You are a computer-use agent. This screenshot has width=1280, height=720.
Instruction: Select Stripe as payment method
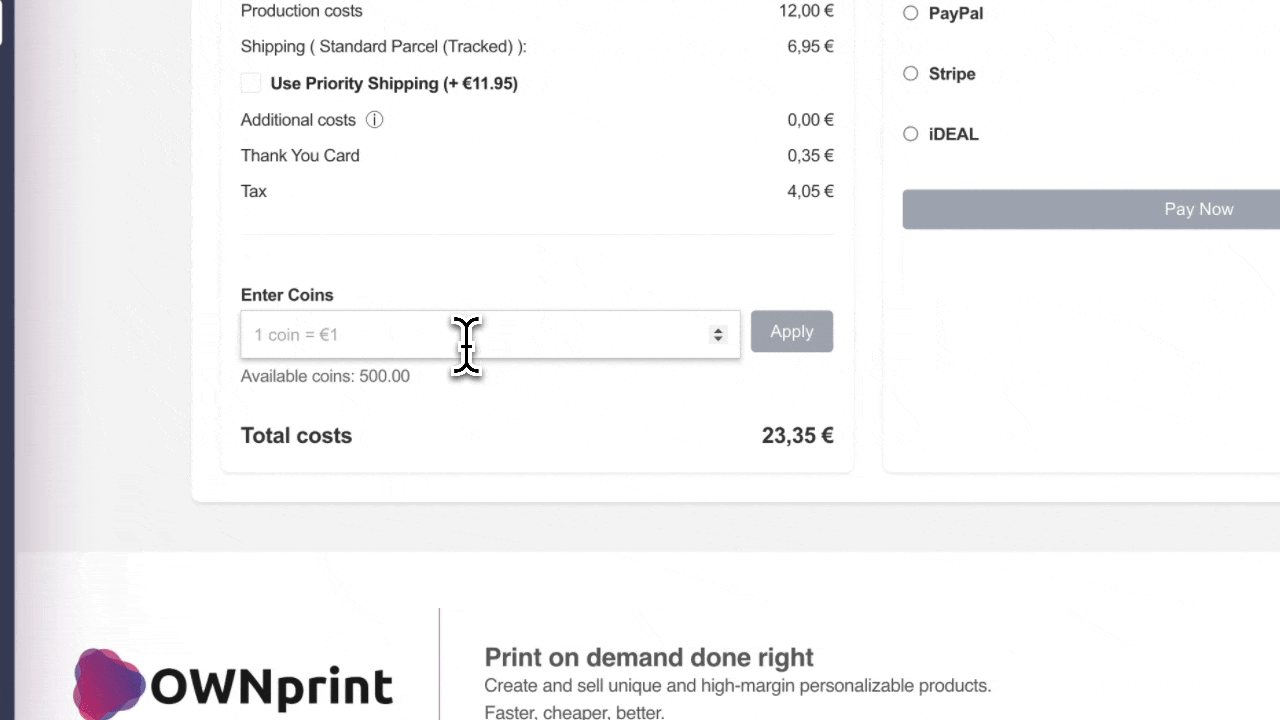coord(910,73)
